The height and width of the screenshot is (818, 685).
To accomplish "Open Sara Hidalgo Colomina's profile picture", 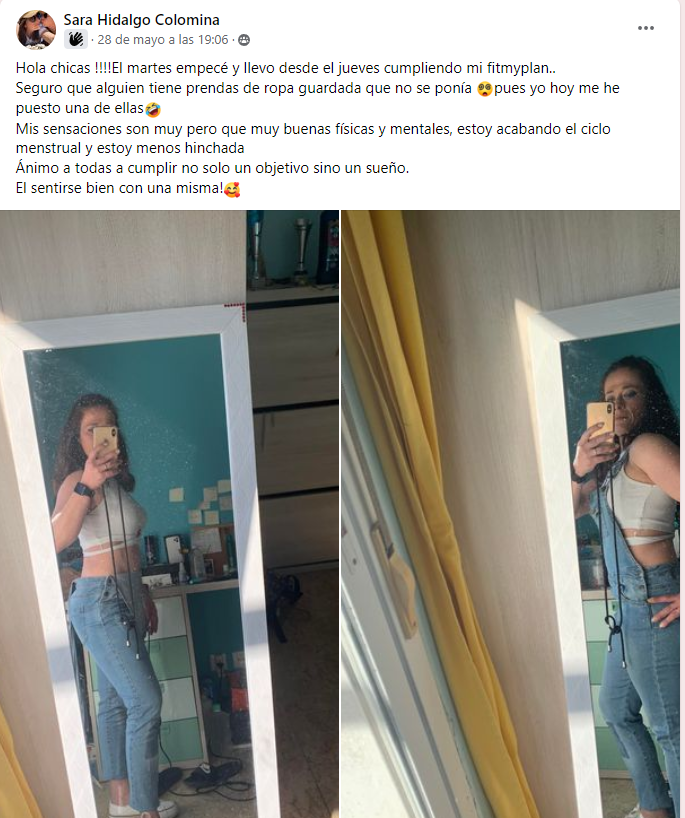I will pos(36,29).
